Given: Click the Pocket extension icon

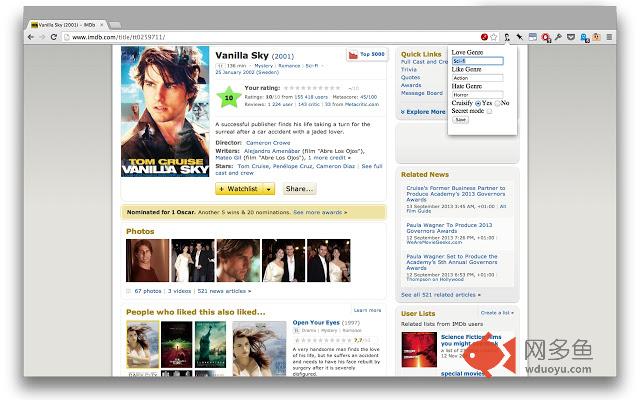Looking at the screenshot, I should [x=571, y=37].
